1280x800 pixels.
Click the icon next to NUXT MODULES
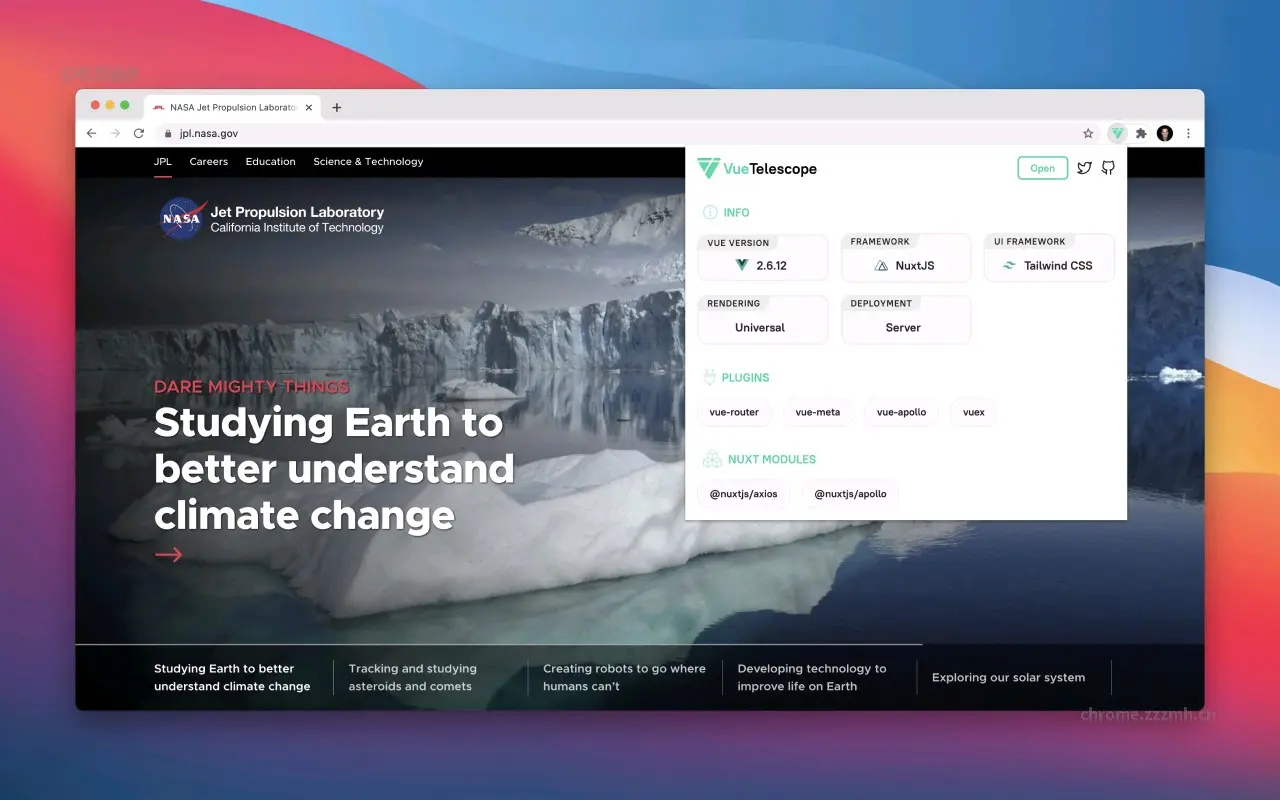pyautogui.click(x=712, y=459)
